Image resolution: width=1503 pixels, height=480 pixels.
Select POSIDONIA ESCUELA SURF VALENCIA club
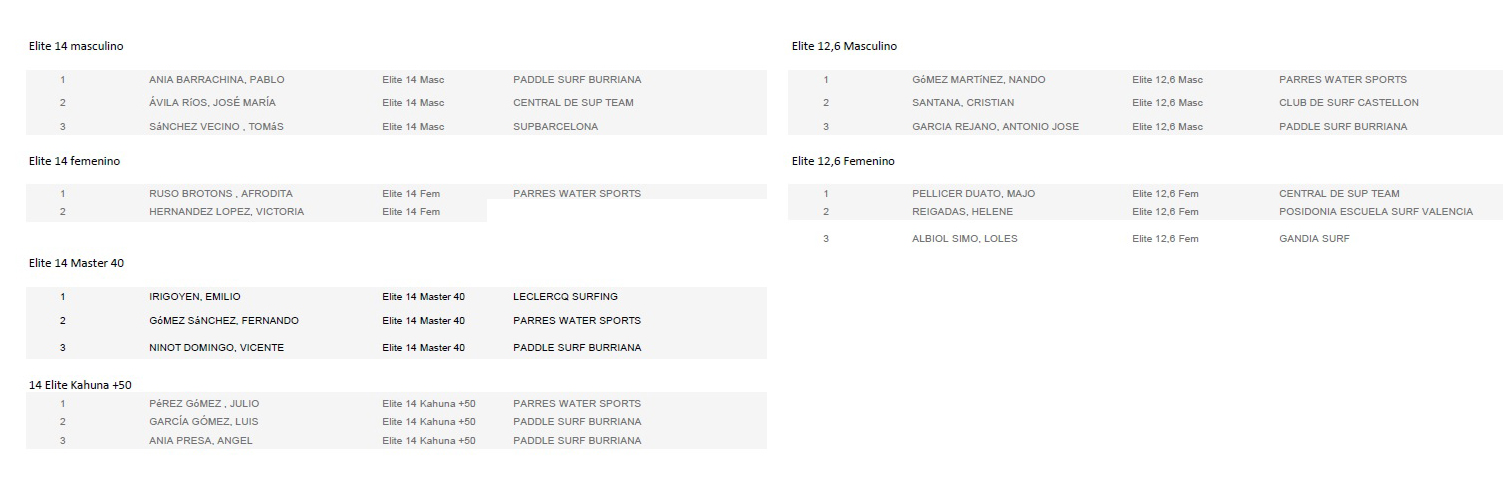[x=1376, y=212]
